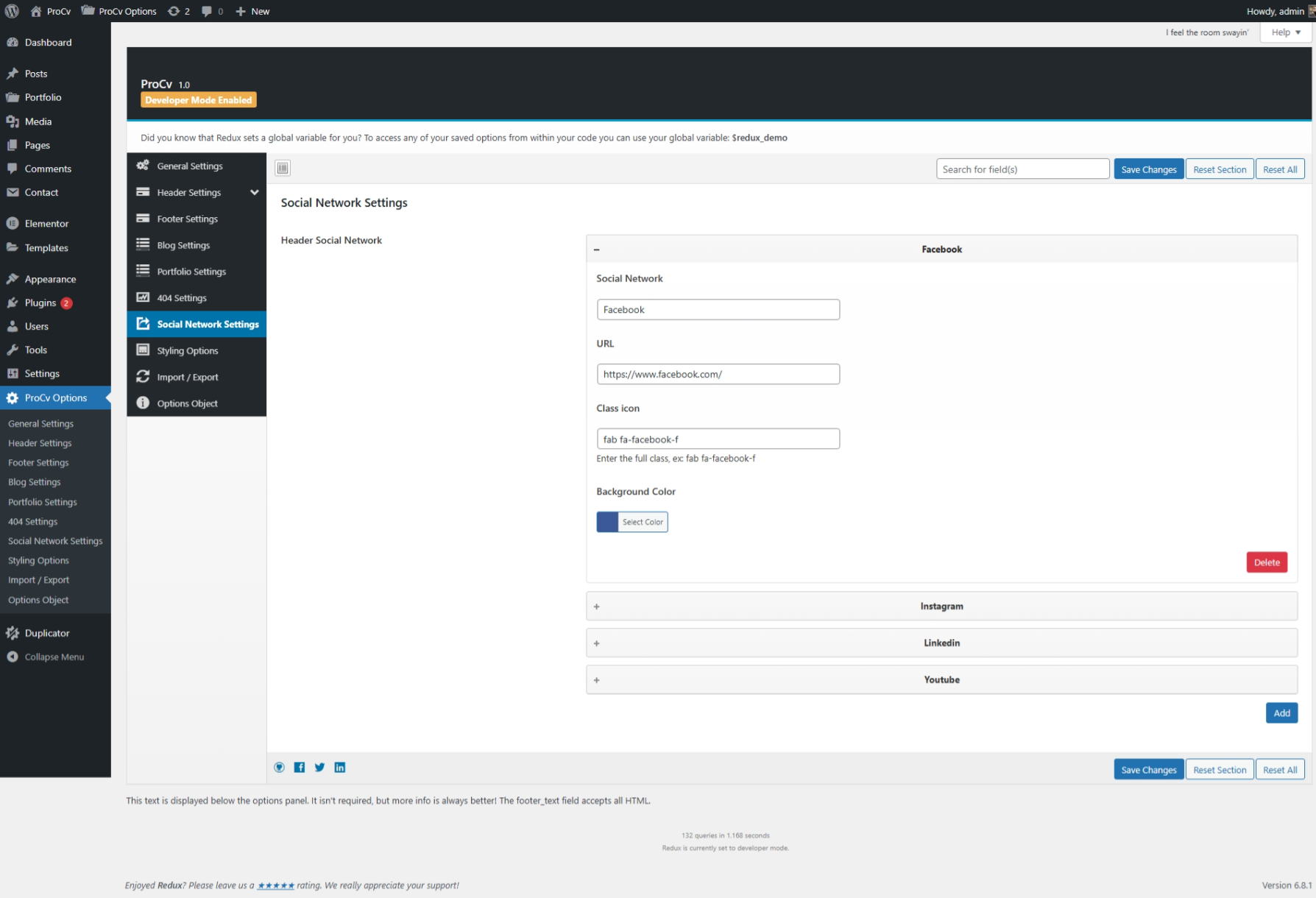The image size is (1316, 898).
Task: Click the top Save Changes button
Action: coord(1149,169)
